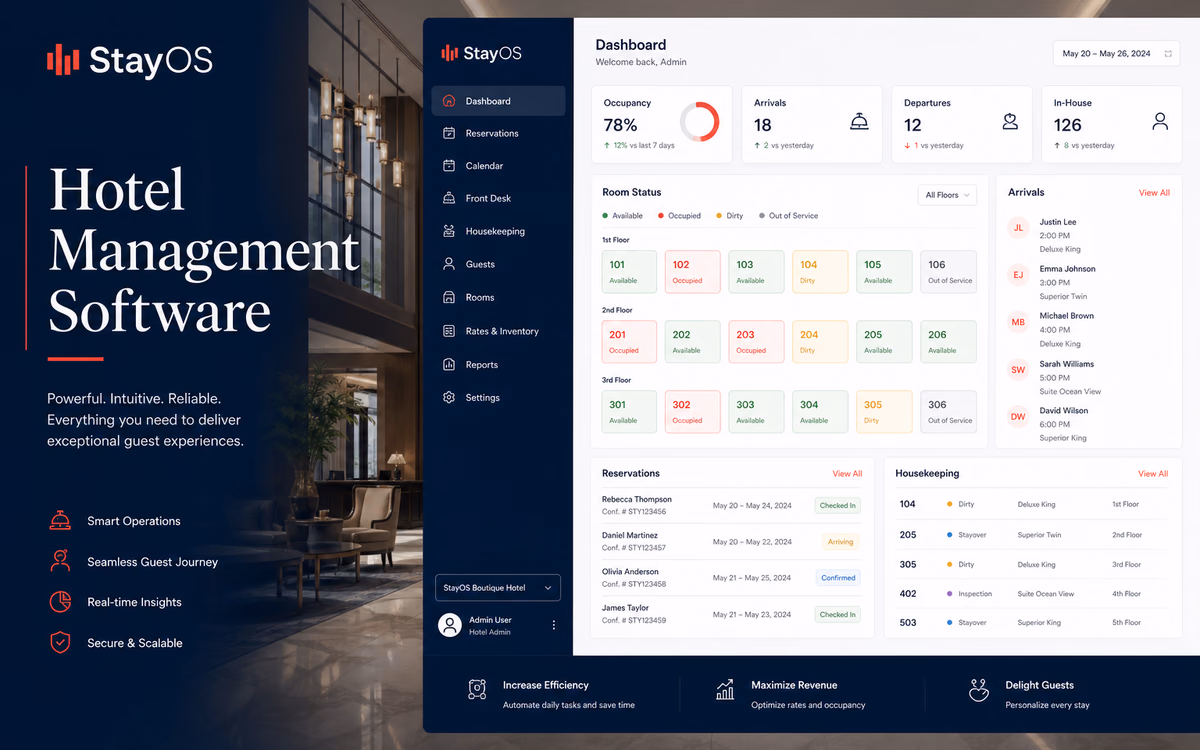
Task: Click Olivia Anderson's Confirmed badge
Action: point(838,578)
